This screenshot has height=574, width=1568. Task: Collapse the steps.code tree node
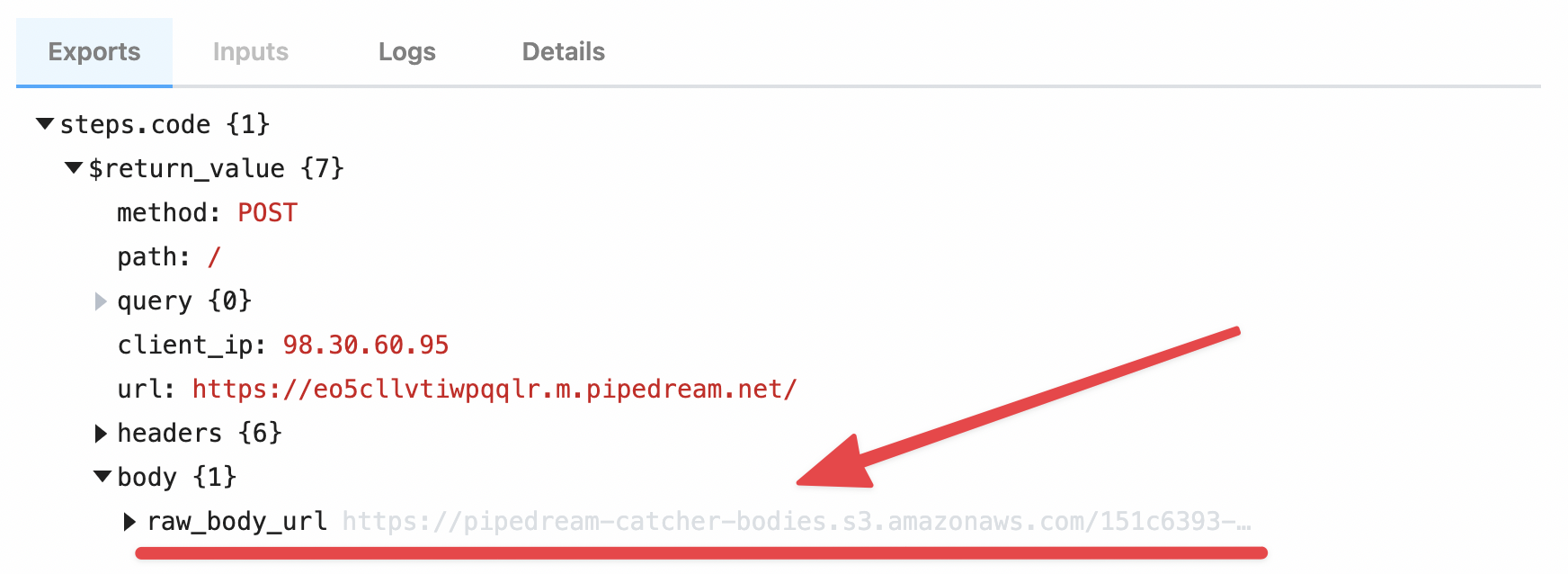pos(44,124)
